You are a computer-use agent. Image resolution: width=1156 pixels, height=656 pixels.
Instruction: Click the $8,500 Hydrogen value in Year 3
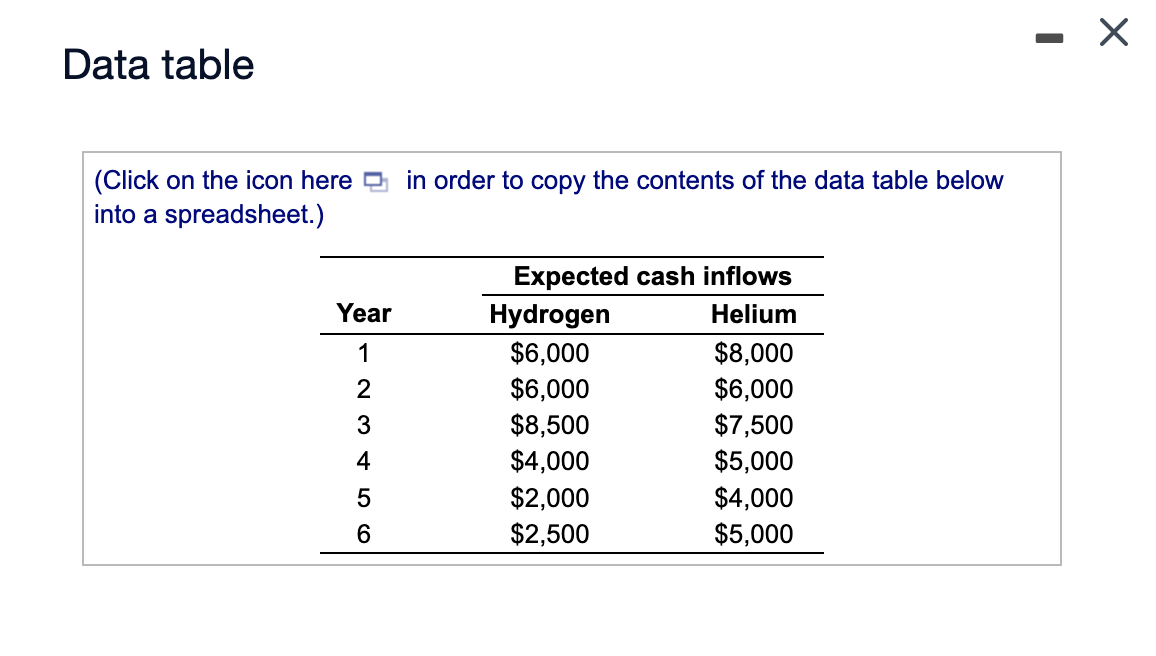pos(550,425)
